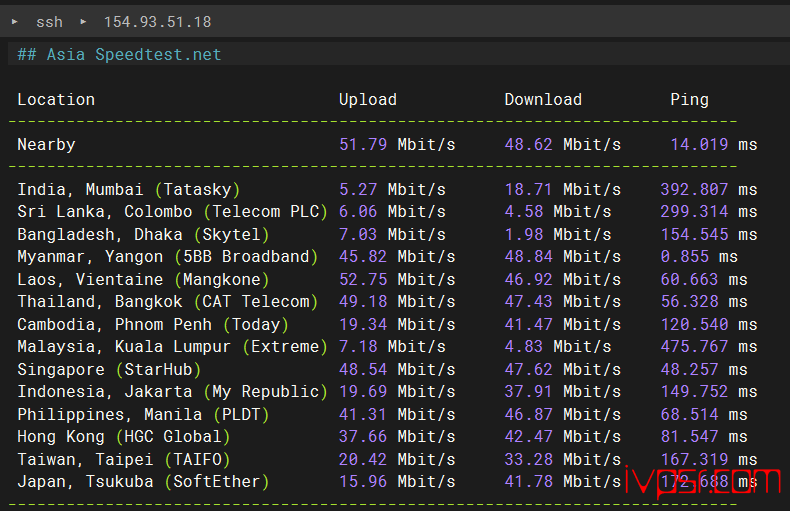Select Nearby ping value 14.019

coord(699,145)
